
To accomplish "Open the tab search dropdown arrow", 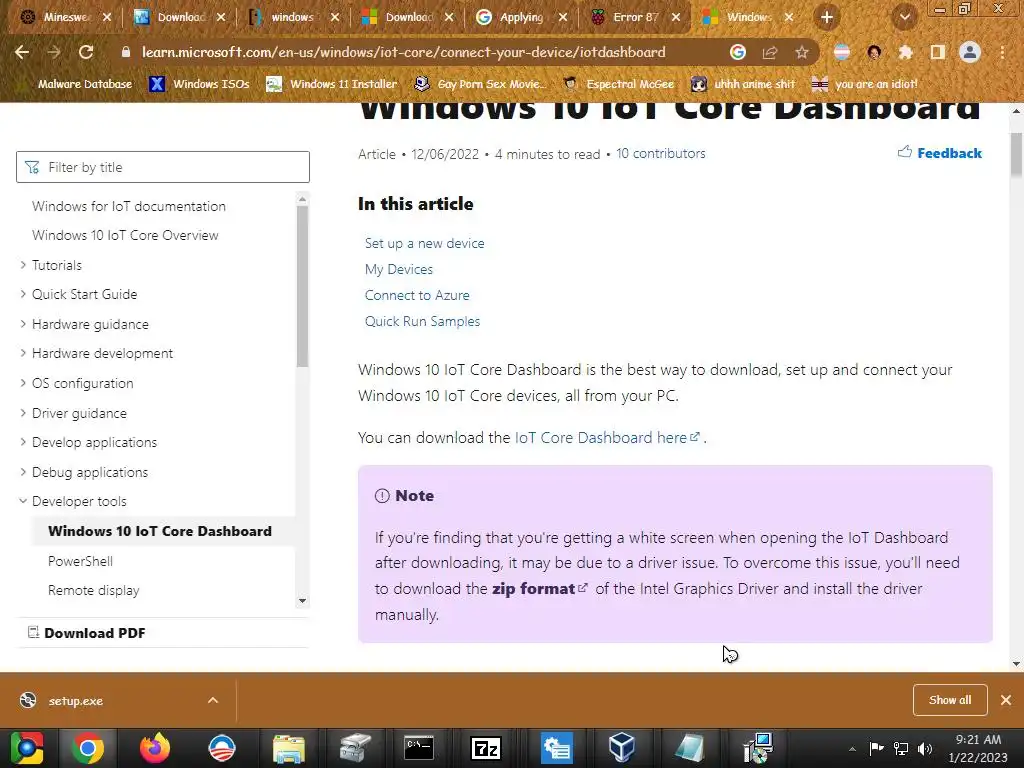I will tap(904, 18).
